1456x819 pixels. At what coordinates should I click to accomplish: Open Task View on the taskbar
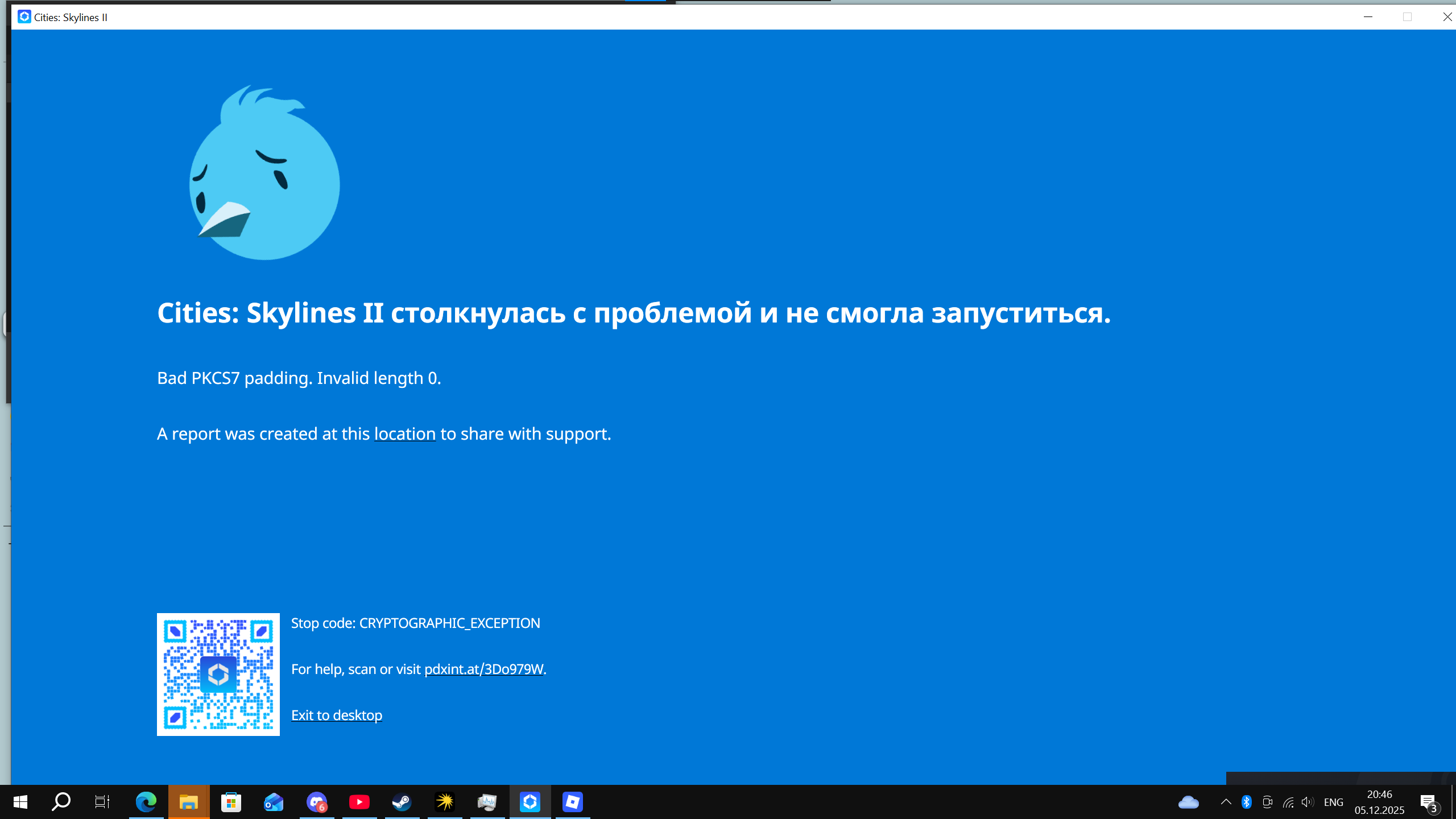(x=102, y=802)
